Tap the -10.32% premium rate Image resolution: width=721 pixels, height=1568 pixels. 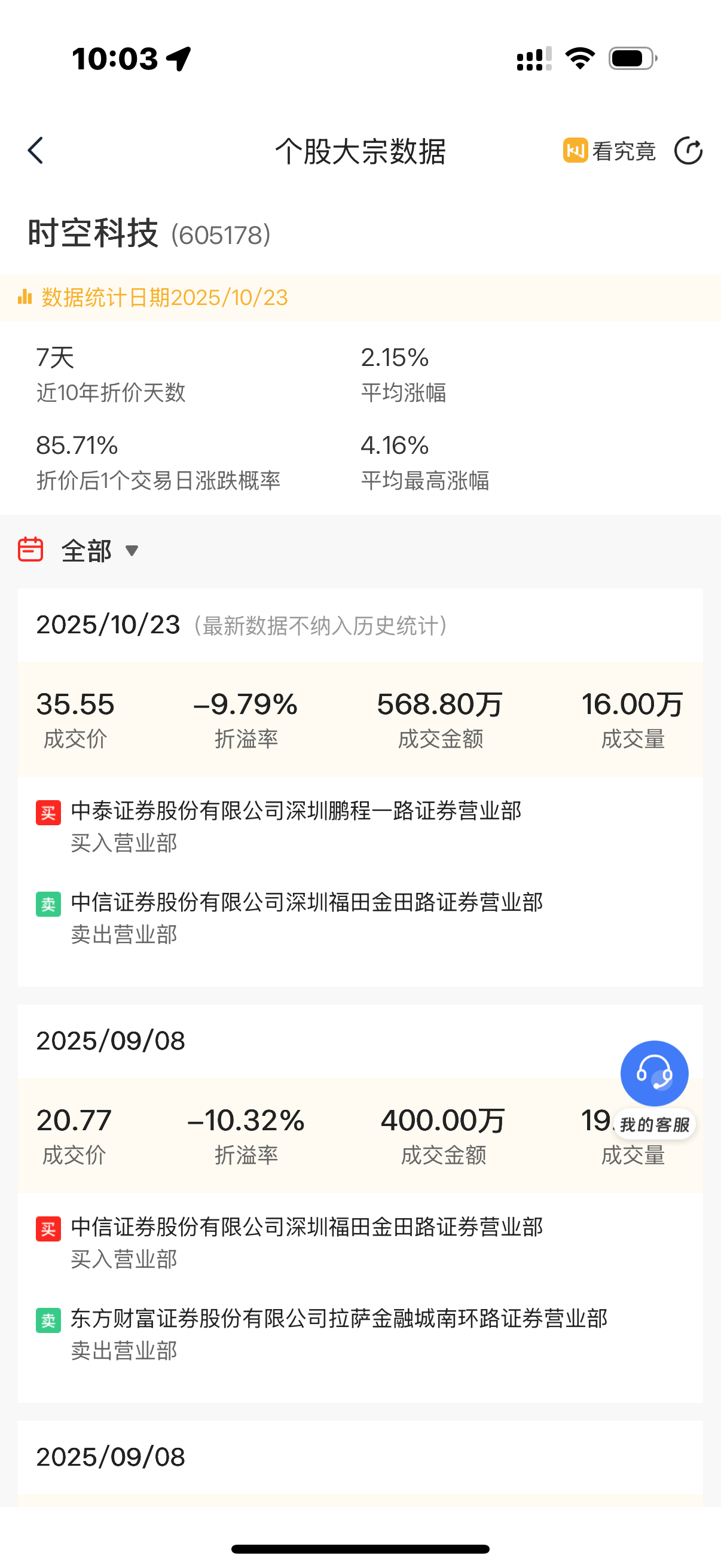pos(246,1121)
